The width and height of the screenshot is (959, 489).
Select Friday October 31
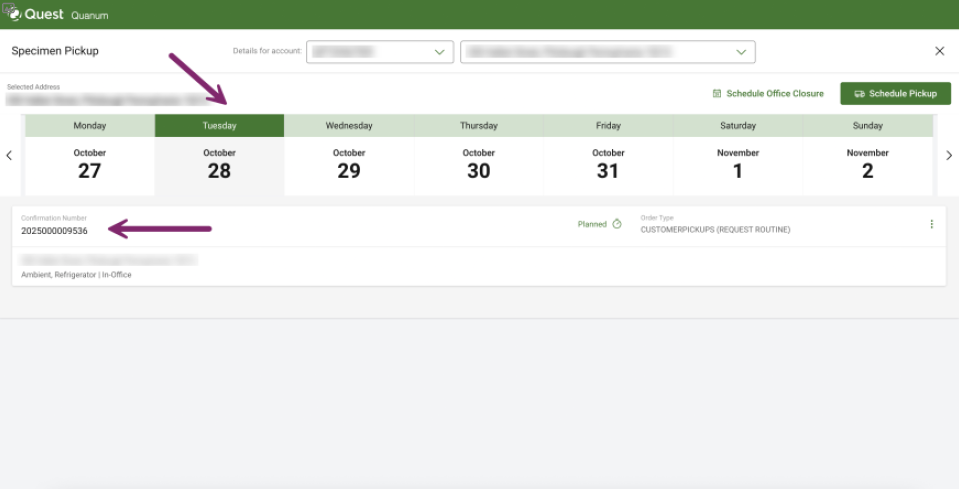[x=608, y=163]
